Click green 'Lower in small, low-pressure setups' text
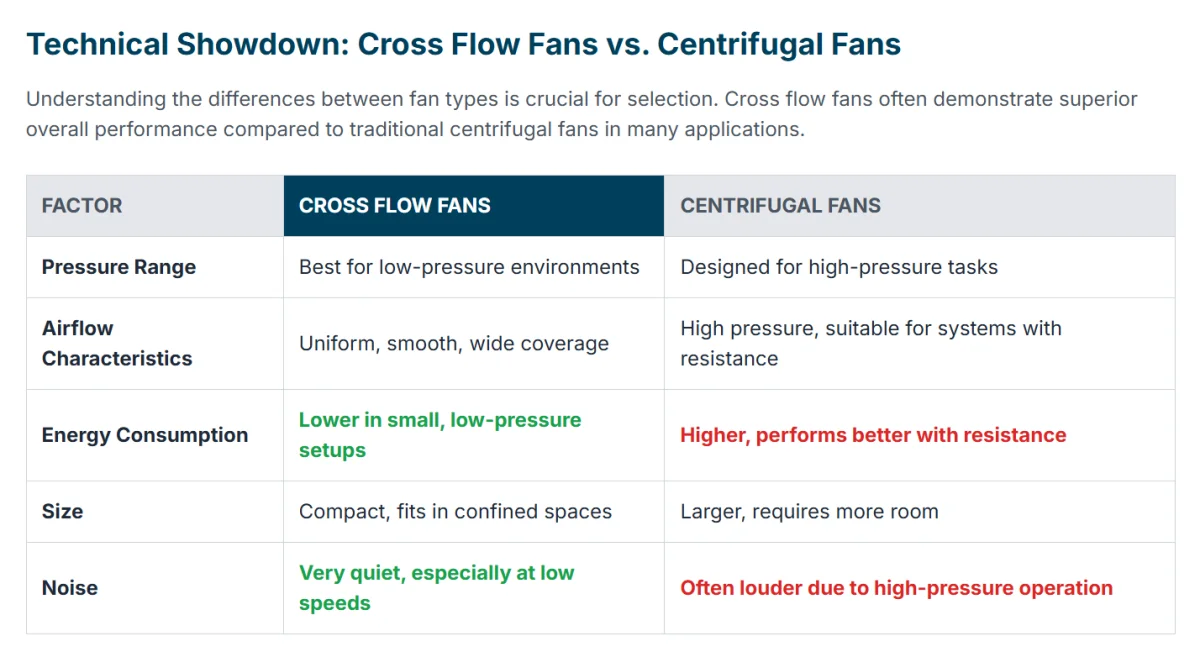Screen dimensions: 1200x657 pyautogui.click(x=440, y=435)
